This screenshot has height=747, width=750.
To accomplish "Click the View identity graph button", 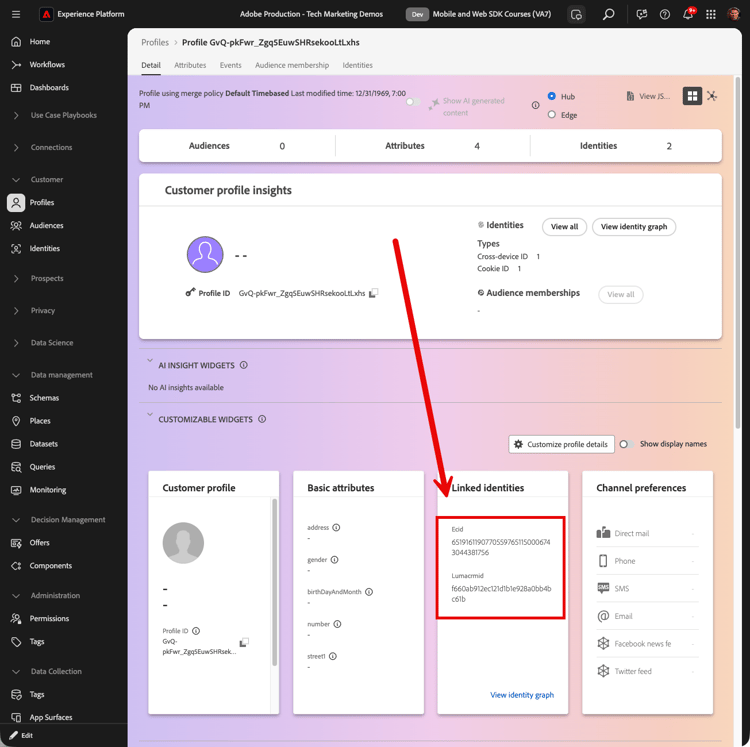I will click(x=633, y=227).
